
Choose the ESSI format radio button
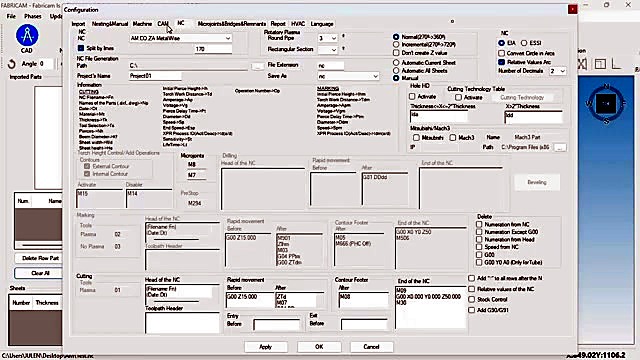(x=524, y=43)
